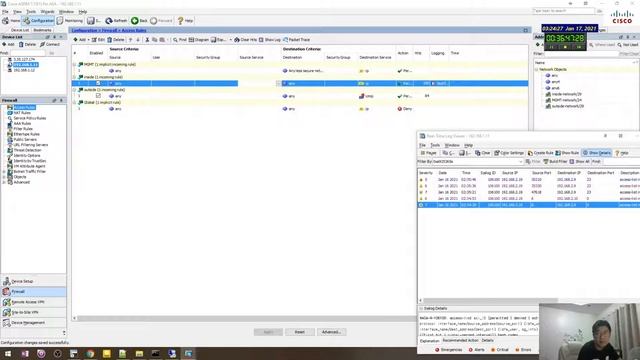Screen dimensions: 640x360
Task: Open Remote Access VPN section
Action: [33, 302]
